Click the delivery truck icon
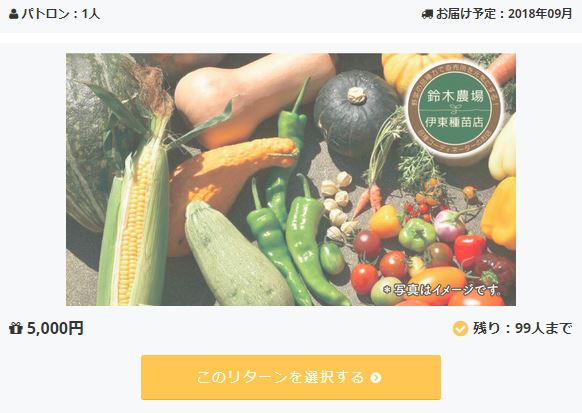 427,14
